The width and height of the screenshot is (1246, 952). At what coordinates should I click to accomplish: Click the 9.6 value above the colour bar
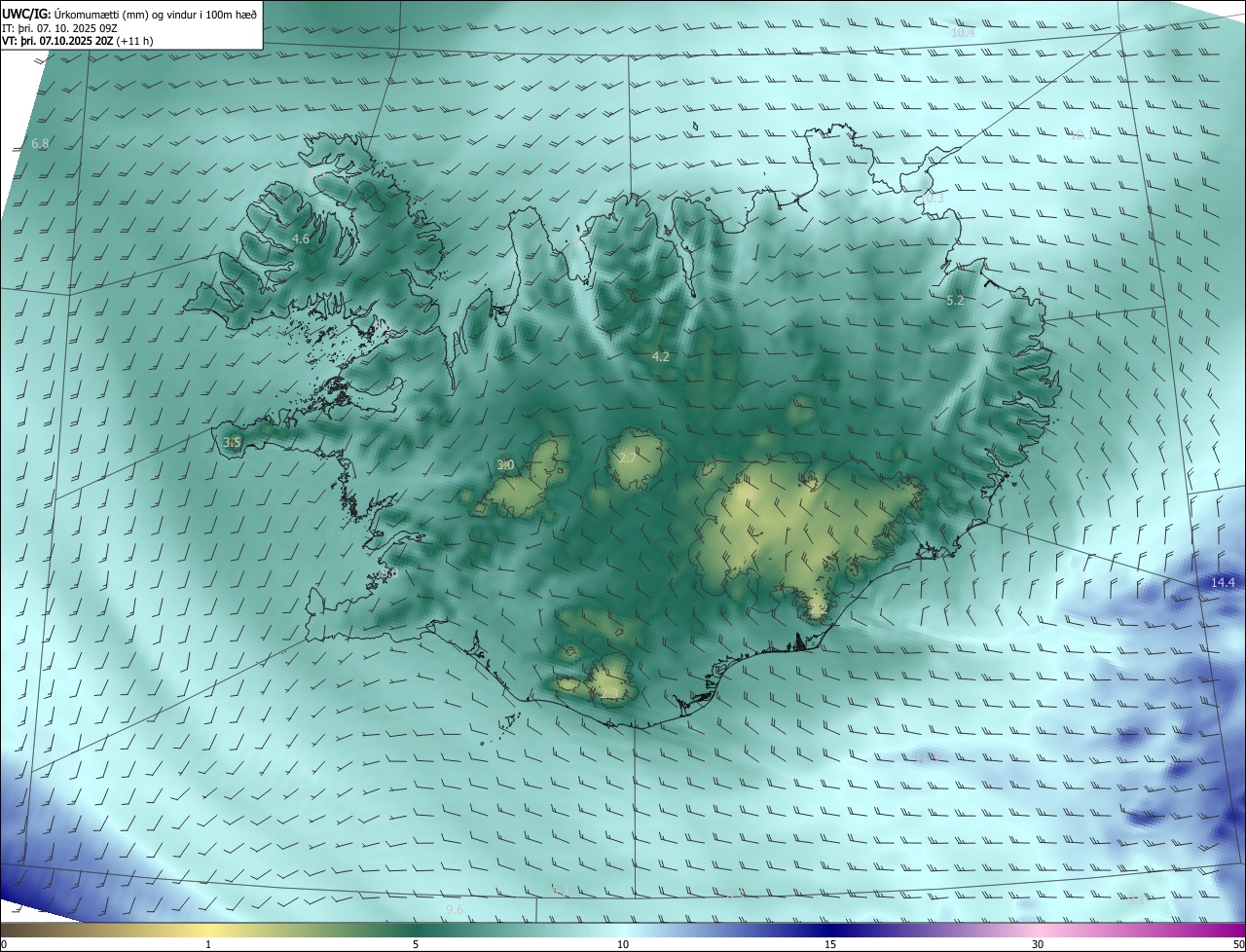pos(455,910)
